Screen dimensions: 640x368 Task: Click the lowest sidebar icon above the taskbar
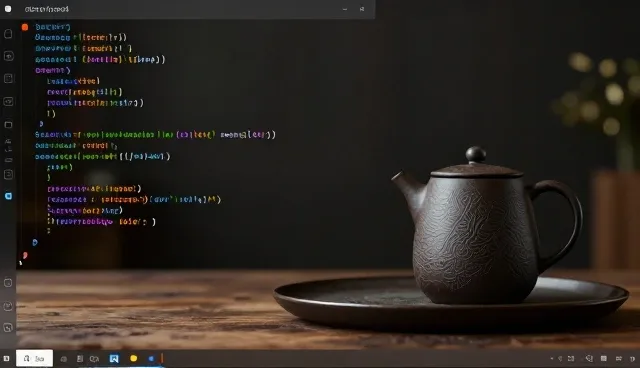(x=8, y=327)
